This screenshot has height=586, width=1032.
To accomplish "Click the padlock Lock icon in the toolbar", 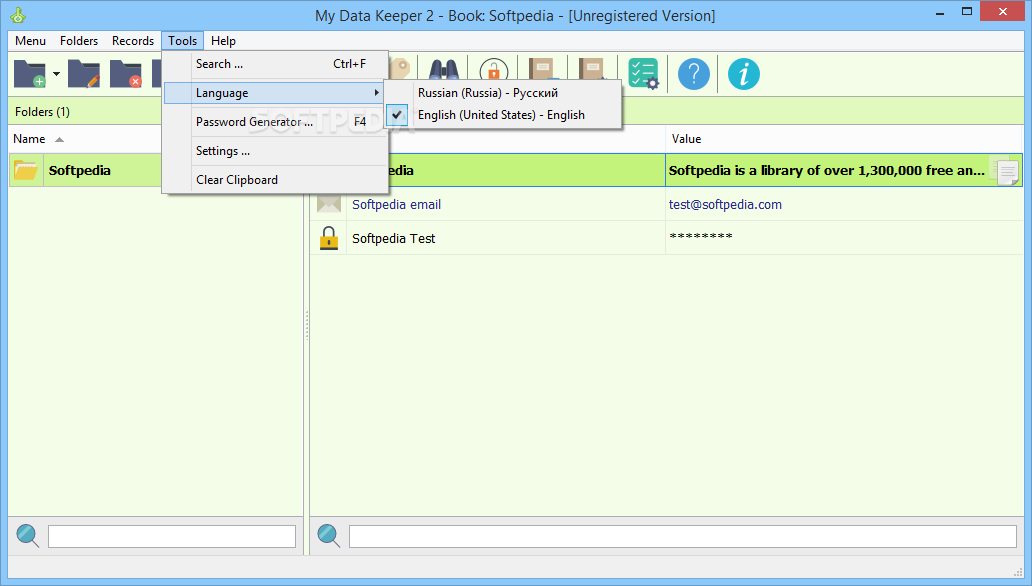I will pos(494,69).
